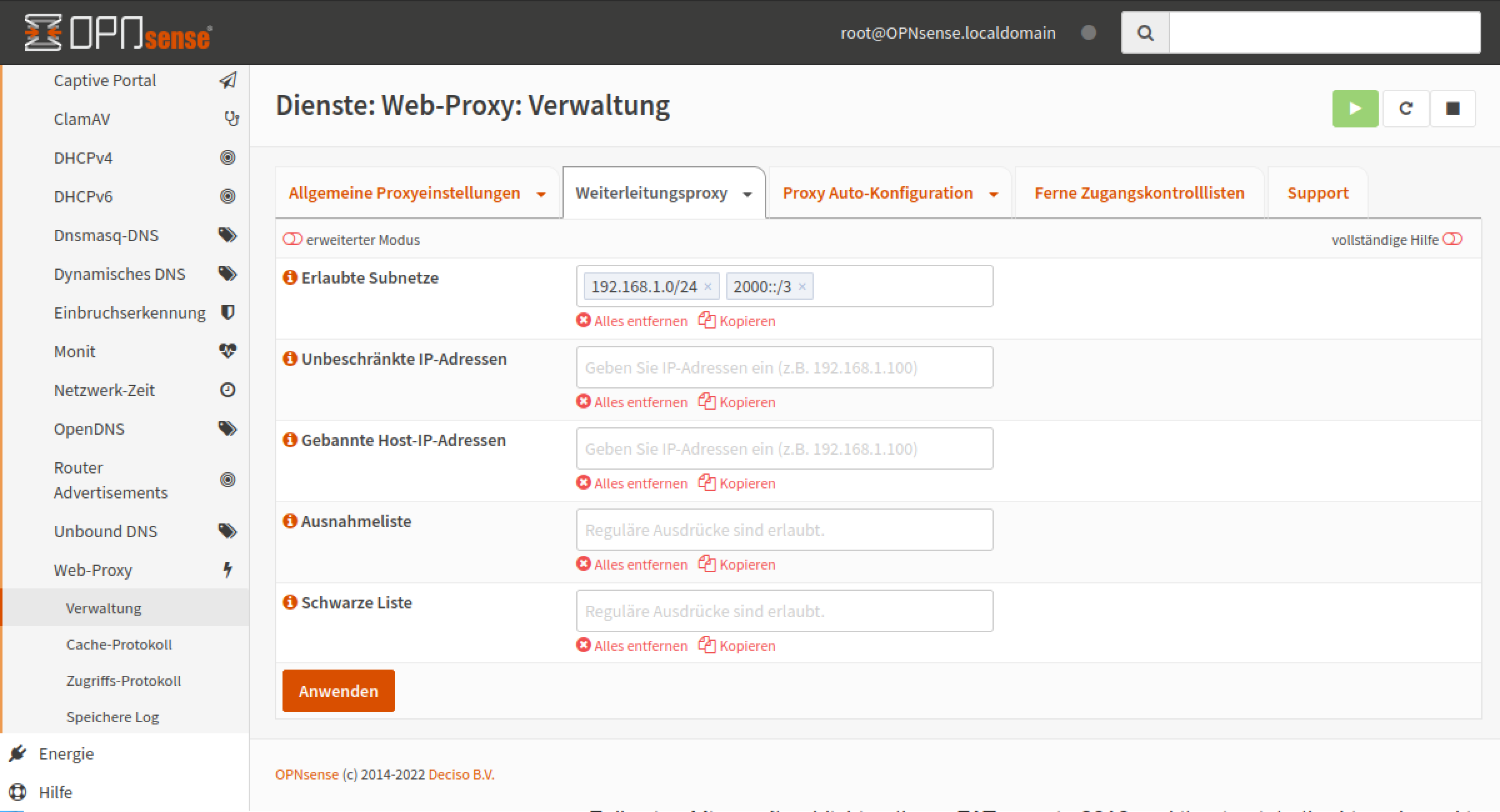Switch to the Ferne Zugangskontrolllisten tab
The image size is (1500, 812).
pyautogui.click(x=1139, y=193)
